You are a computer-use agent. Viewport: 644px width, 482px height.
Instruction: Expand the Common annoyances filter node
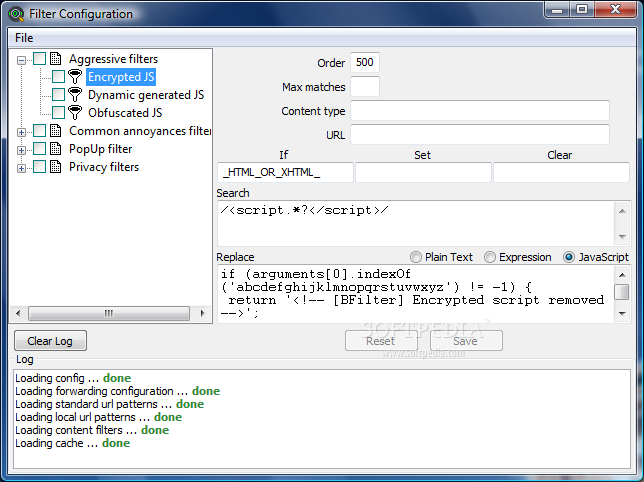21,132
